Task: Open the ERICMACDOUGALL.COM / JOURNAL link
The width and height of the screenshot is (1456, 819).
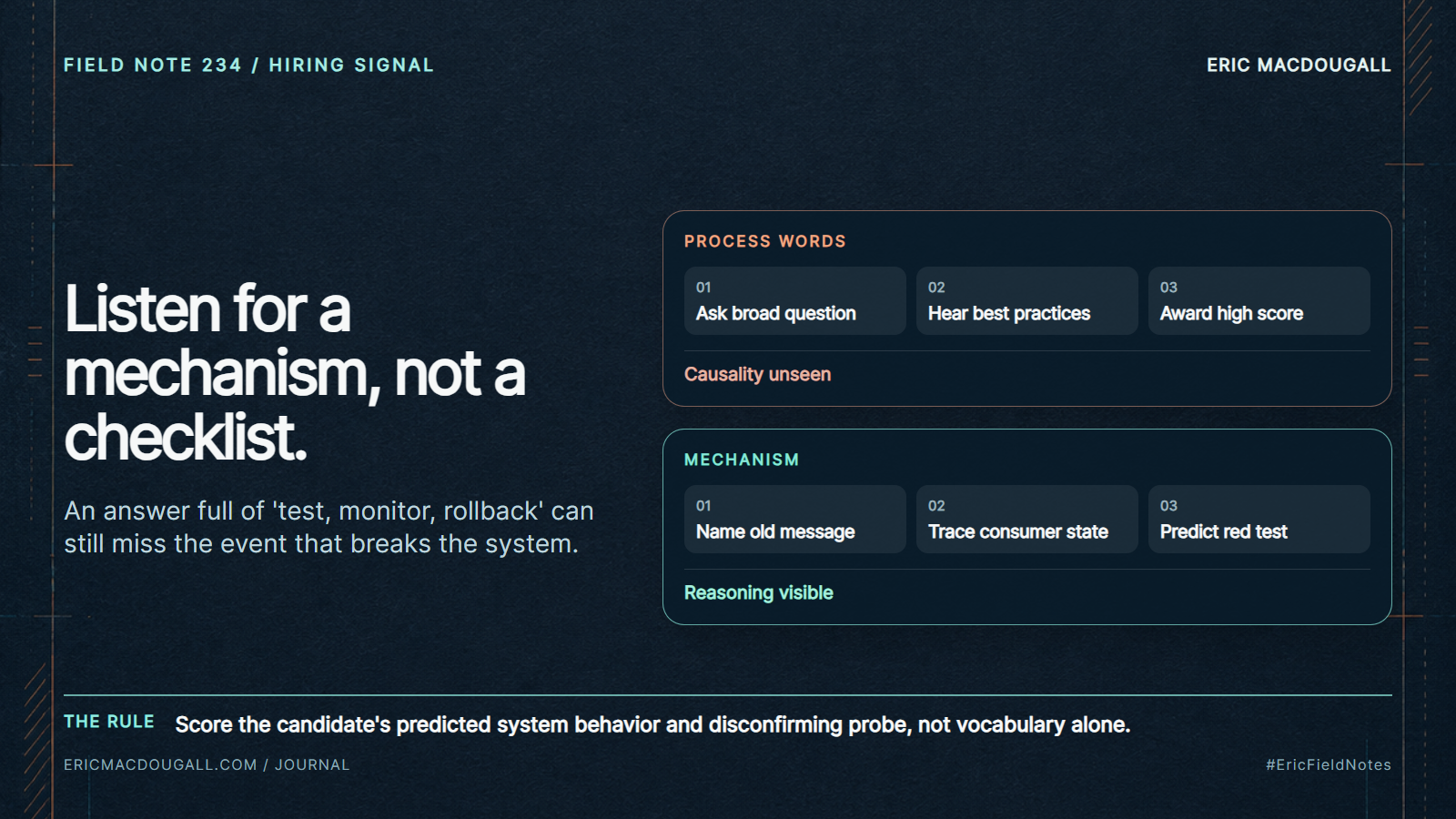Action: pyautogui.click(x=207, y=764)
